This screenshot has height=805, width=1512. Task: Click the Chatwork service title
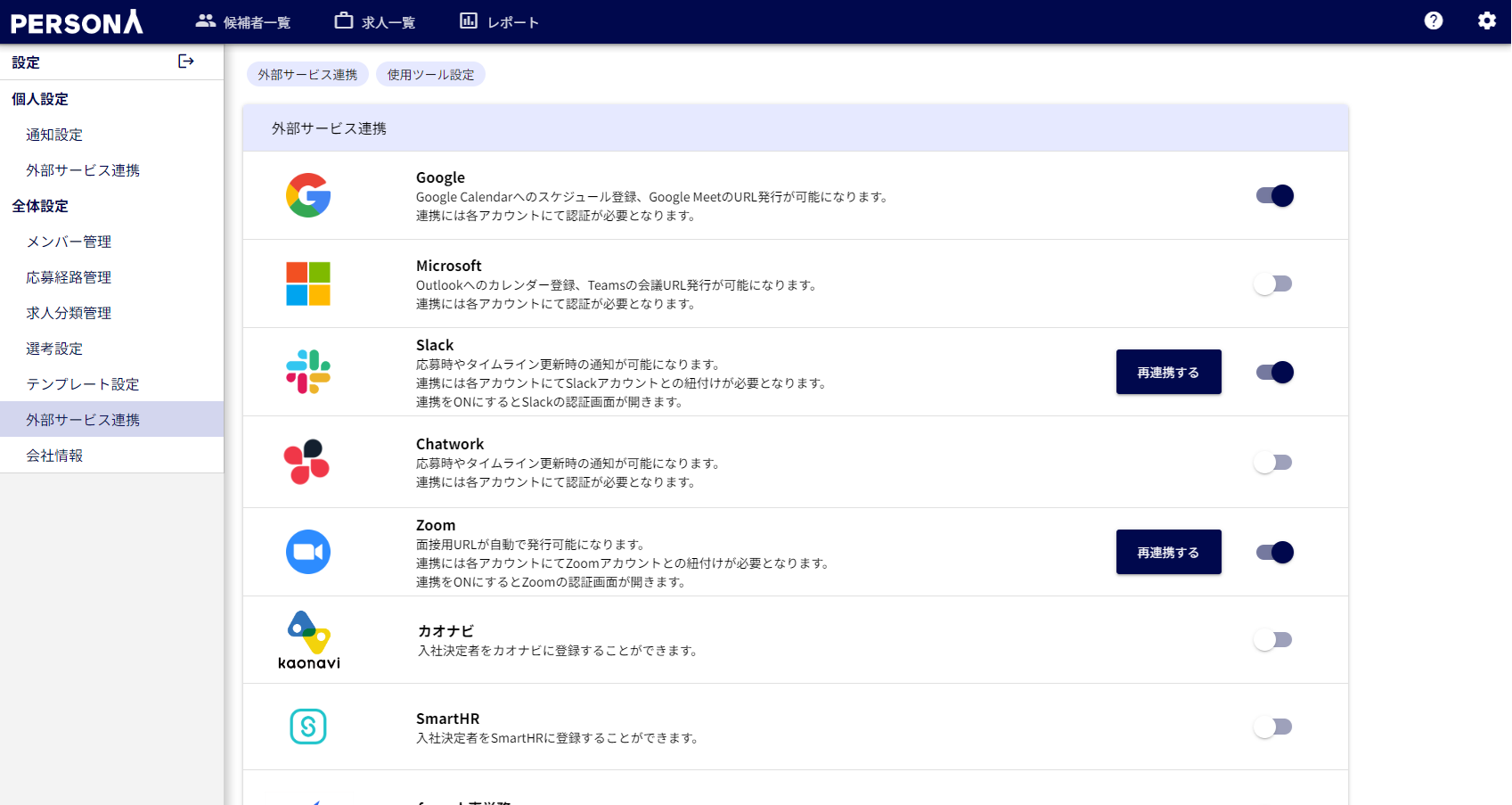click(450, 444)
